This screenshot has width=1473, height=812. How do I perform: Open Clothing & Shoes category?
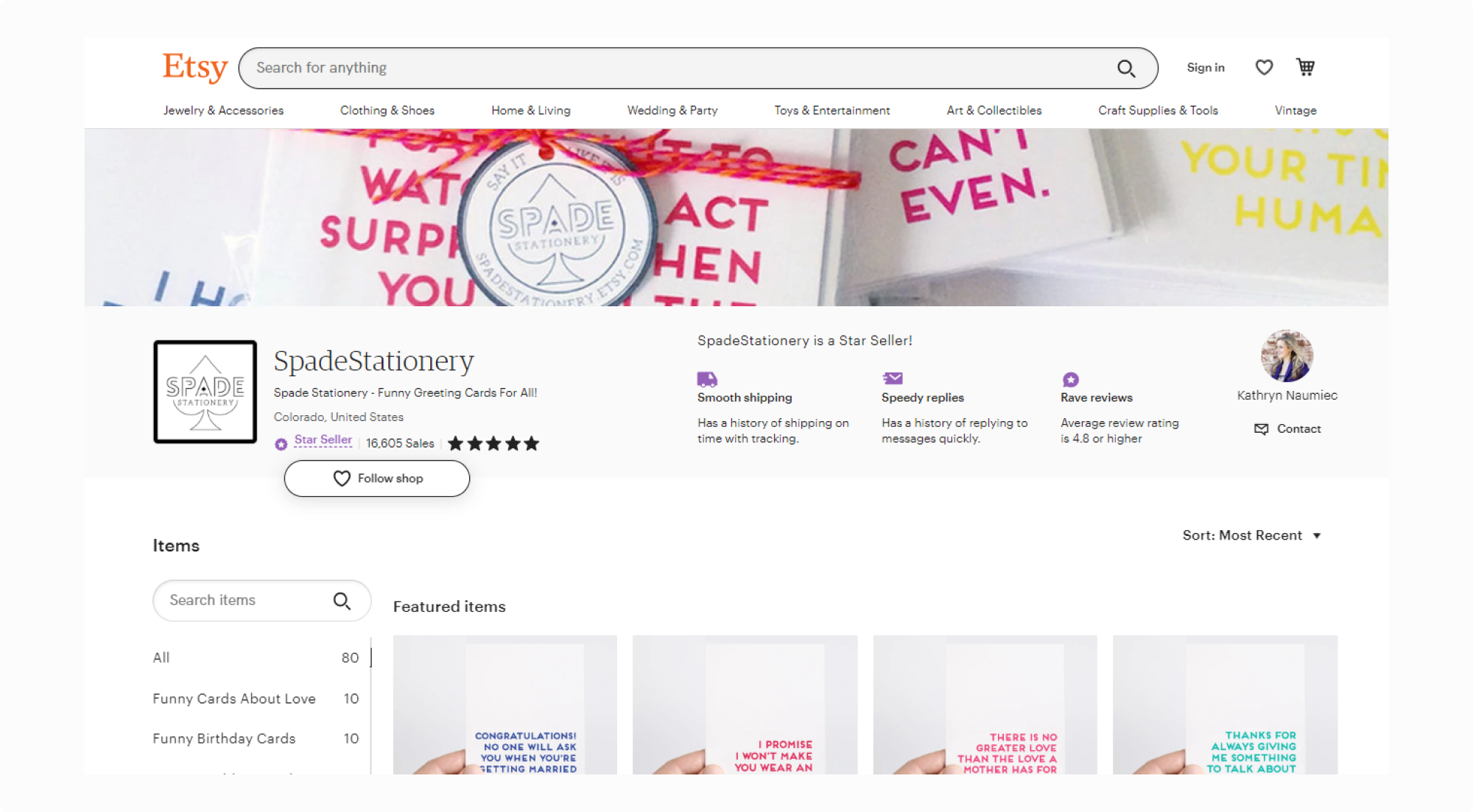tap(387, 110)
